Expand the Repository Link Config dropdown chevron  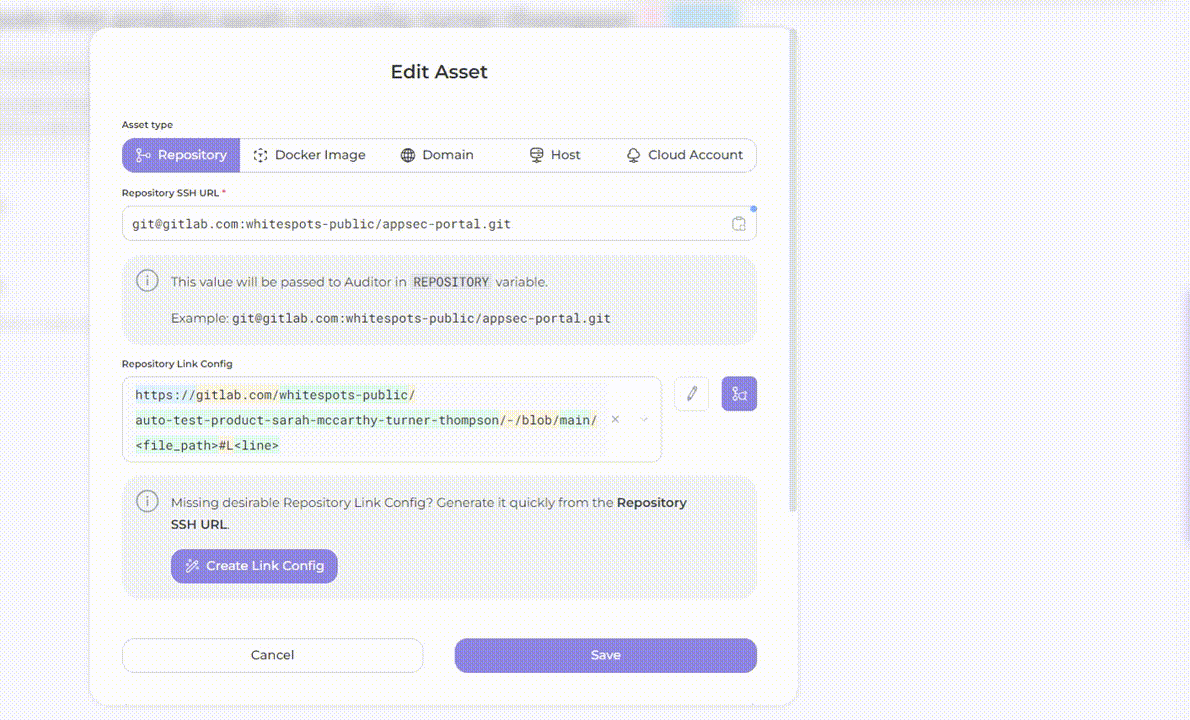click(x=643, y=420)
